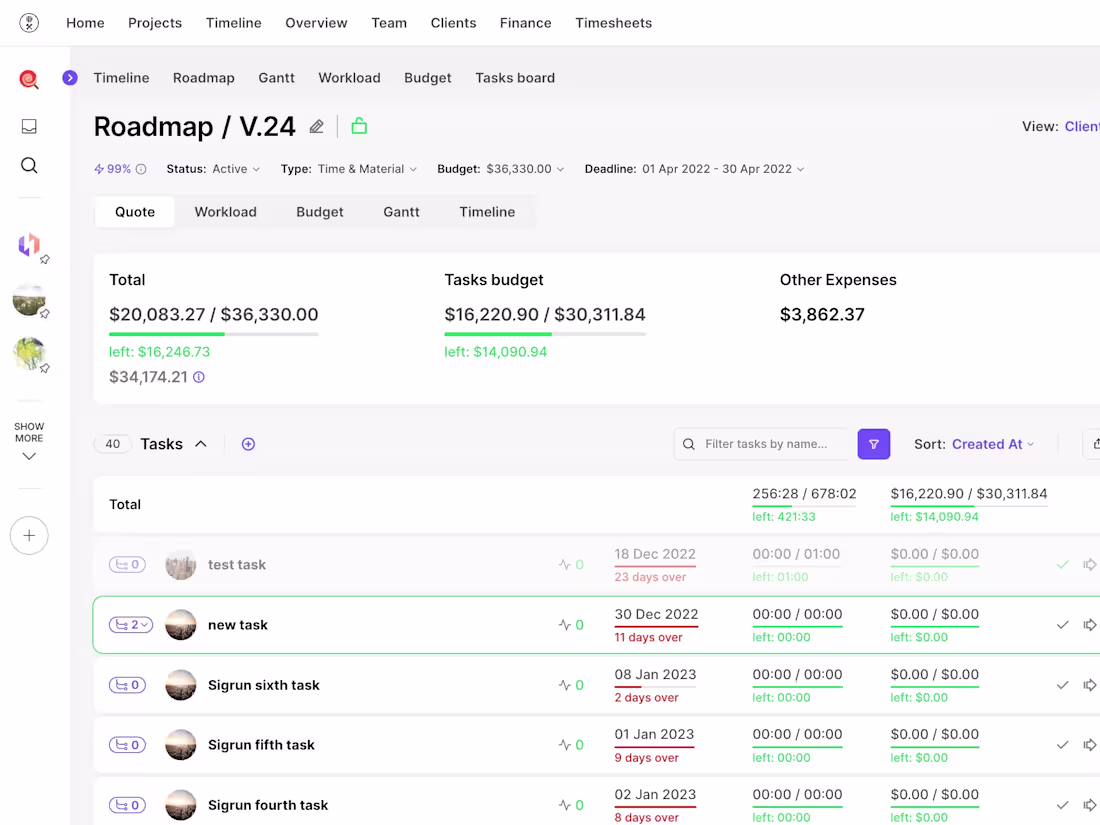Mark Sigrun sixth task as complete
The width and height of the screenshot is (1100, 825).
pos(1063,685)
